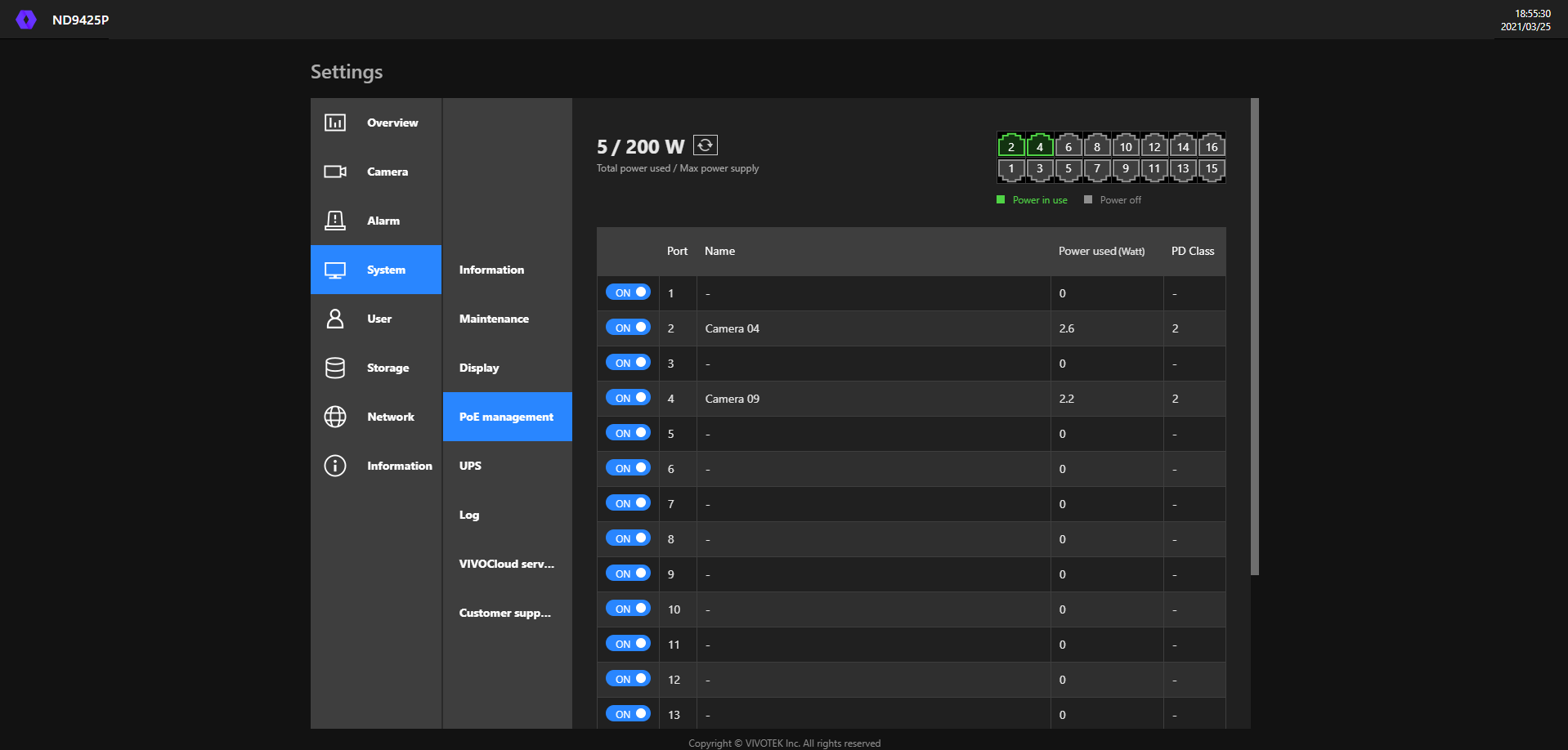1568x750 pixels.
Task: Switch off PoE toggle for port 10
Action: 628,609
